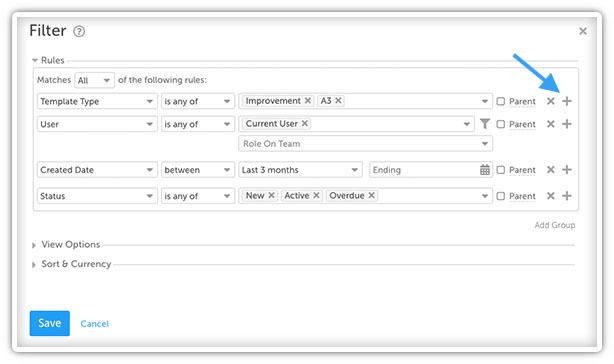Change the Last 3 months date range dropdown
The image size is (614, 364).
300,170
